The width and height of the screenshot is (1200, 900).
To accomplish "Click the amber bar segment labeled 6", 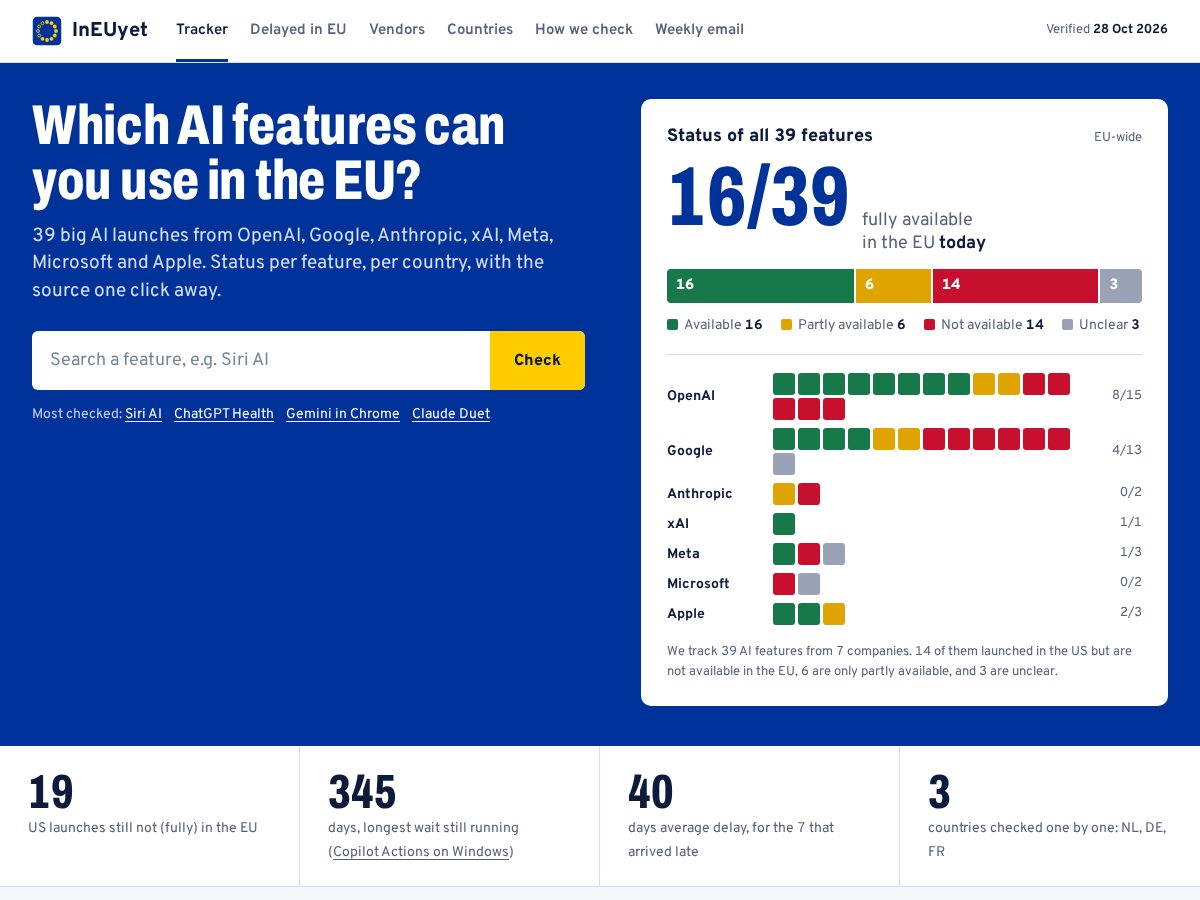I will (893, 285).
